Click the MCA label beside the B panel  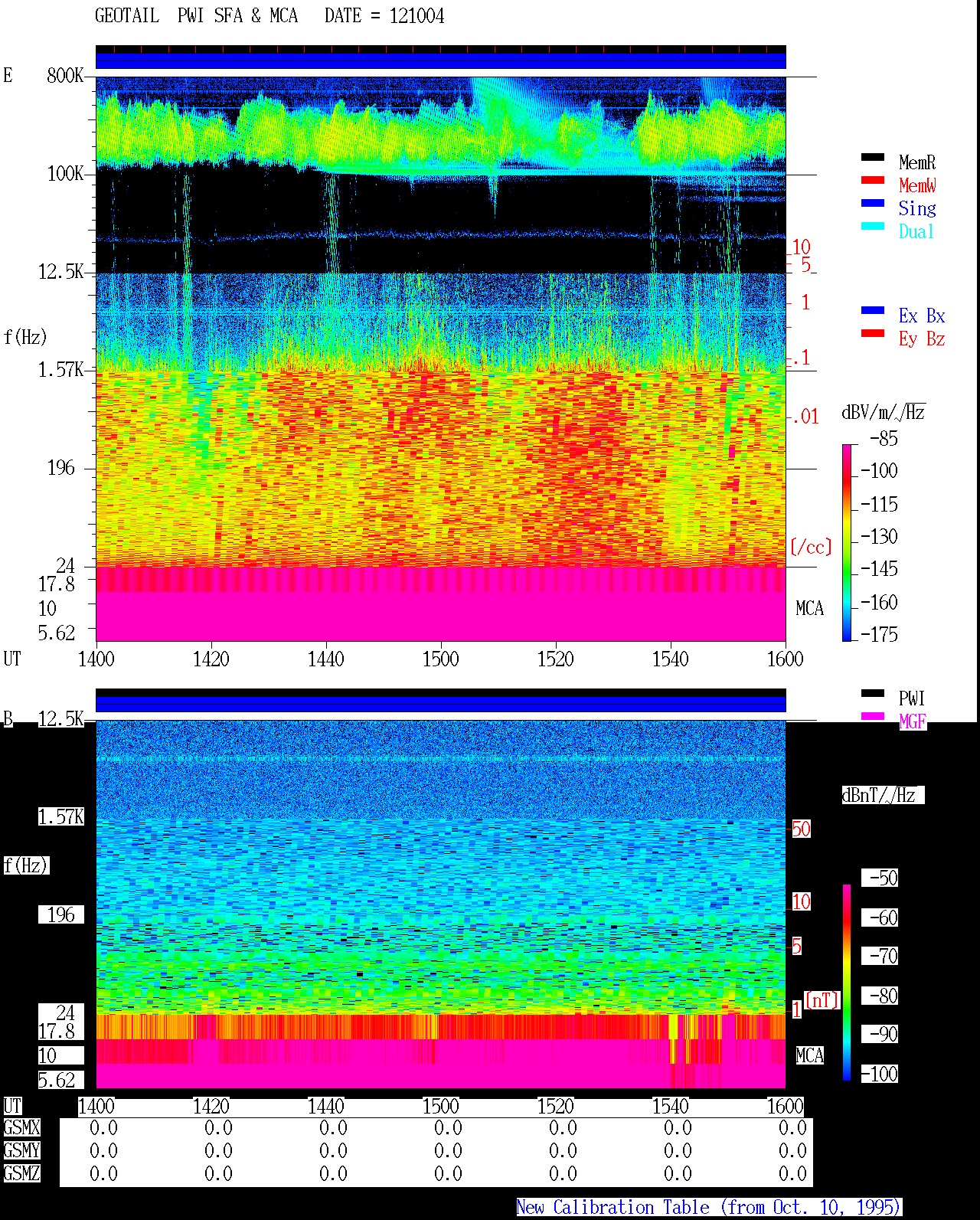pyautogui.click(x=809, y=1055)
